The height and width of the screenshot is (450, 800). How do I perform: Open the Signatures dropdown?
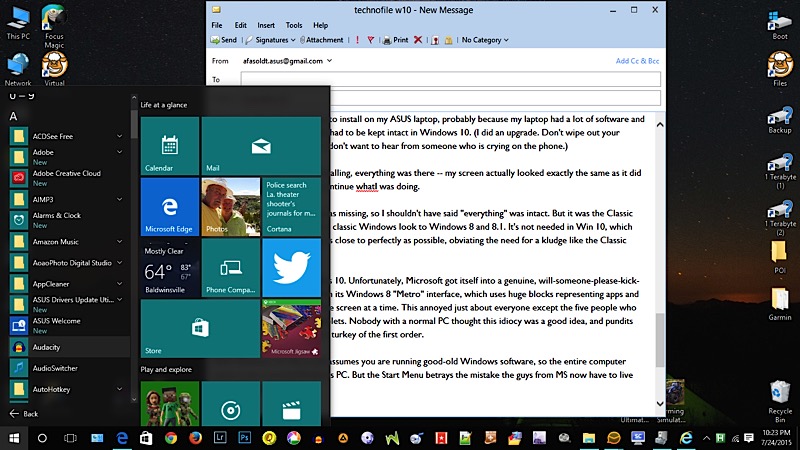point(270,40)
